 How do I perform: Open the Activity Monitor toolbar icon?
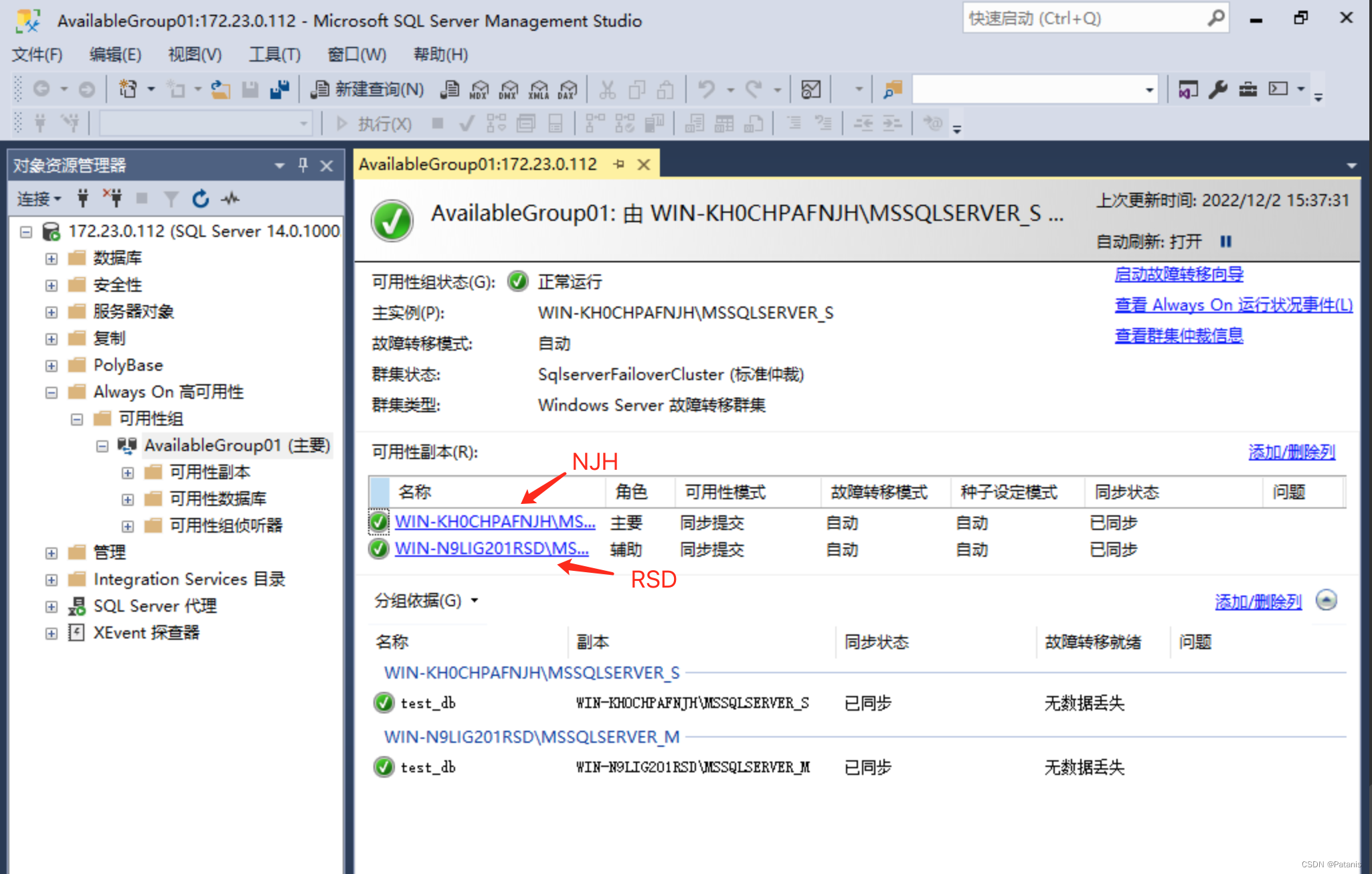click(810, 89)
